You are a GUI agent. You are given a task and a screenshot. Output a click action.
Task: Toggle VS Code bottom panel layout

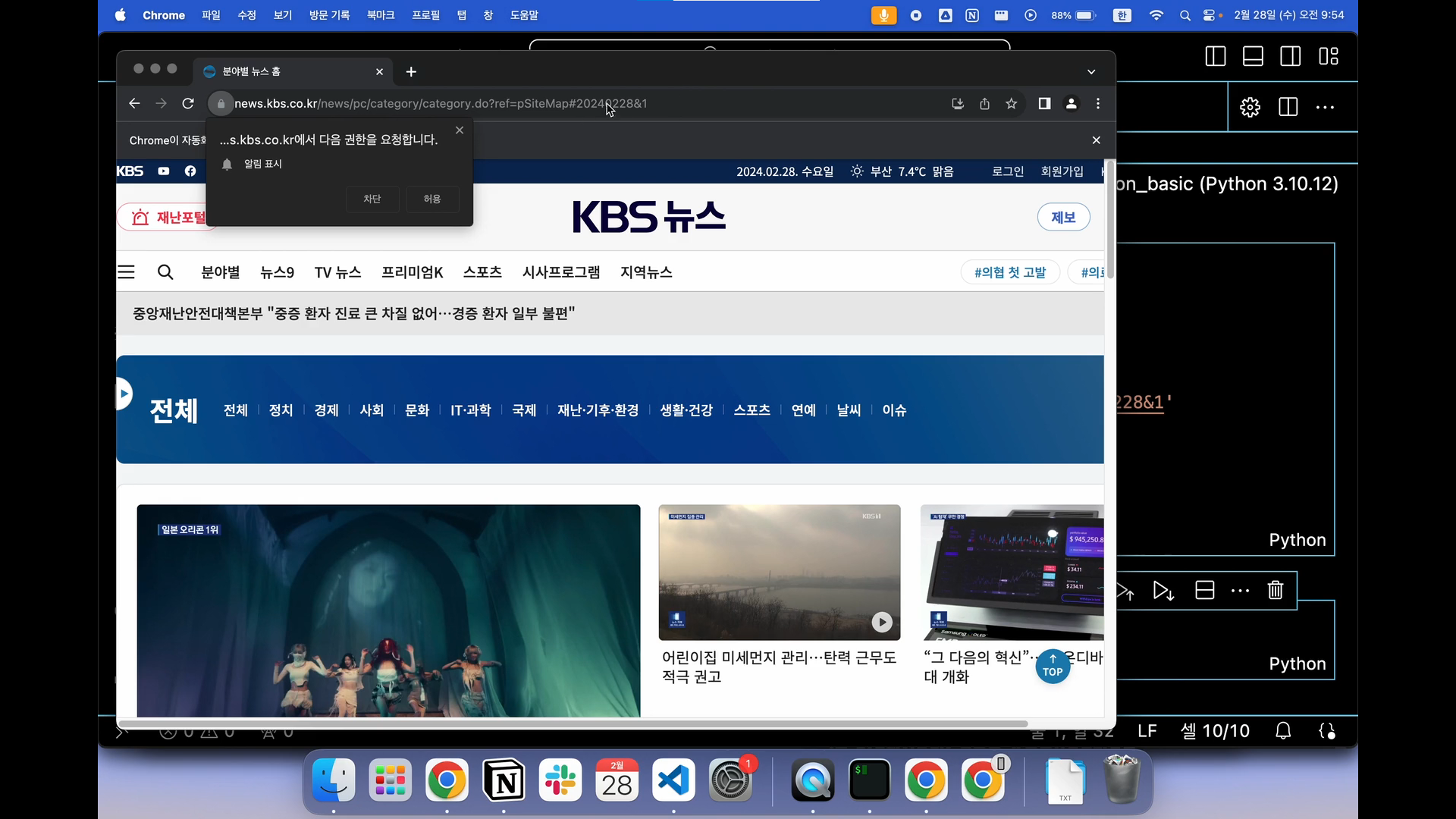1253,56
